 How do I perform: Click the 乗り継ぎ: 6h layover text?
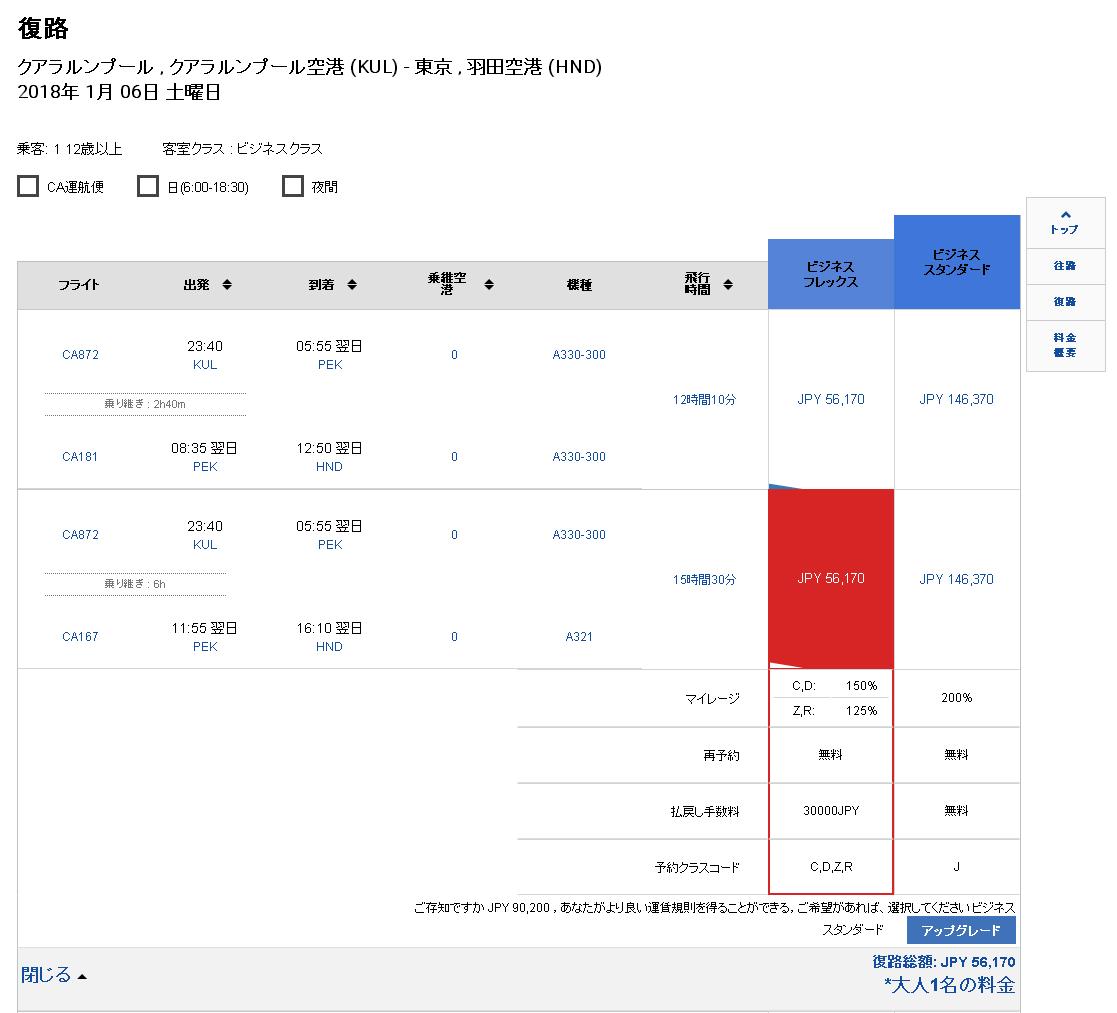135,584
